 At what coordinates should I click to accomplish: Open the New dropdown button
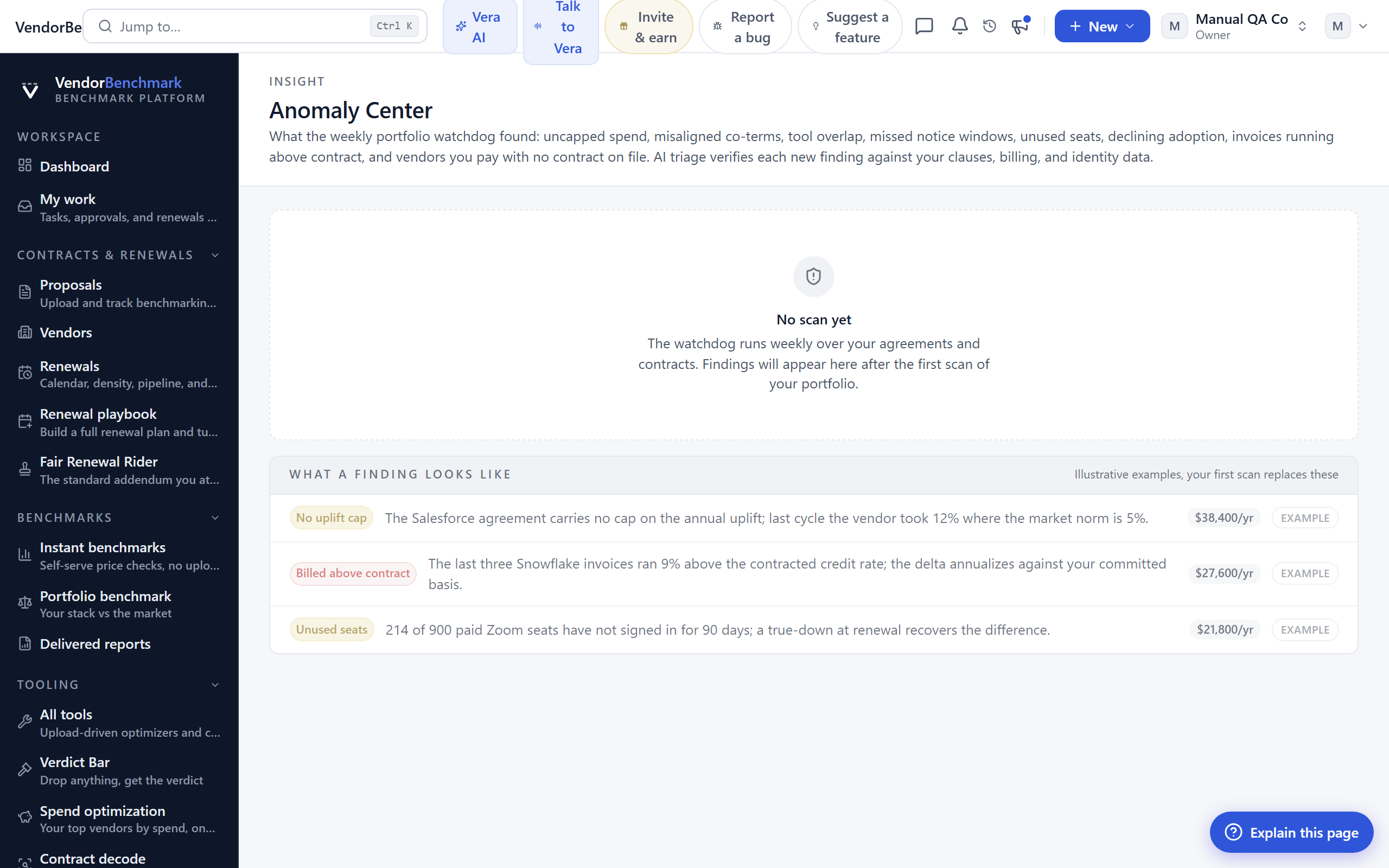(x=1101, y=27)
